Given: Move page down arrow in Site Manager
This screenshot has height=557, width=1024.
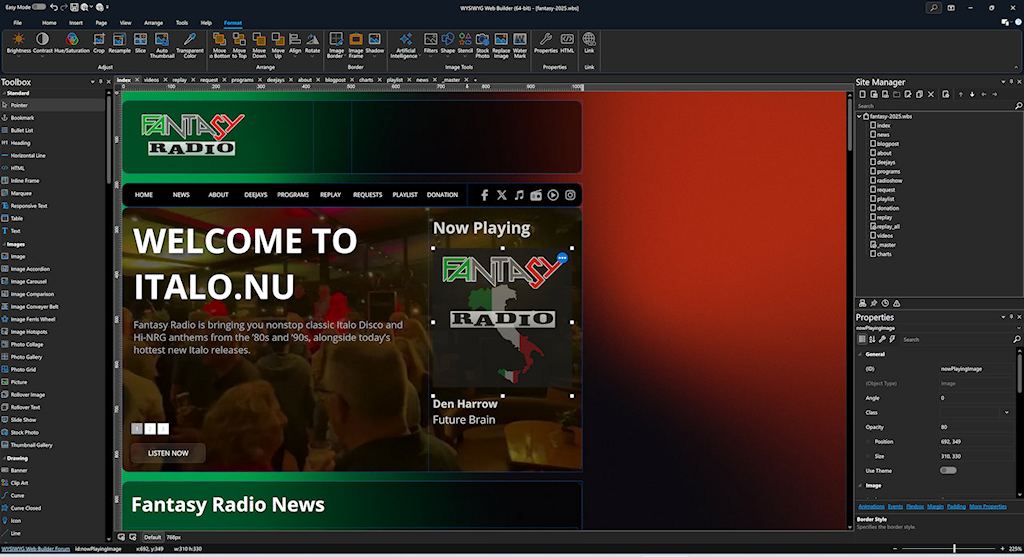Looking at the screenshot, I should point(972,94).
